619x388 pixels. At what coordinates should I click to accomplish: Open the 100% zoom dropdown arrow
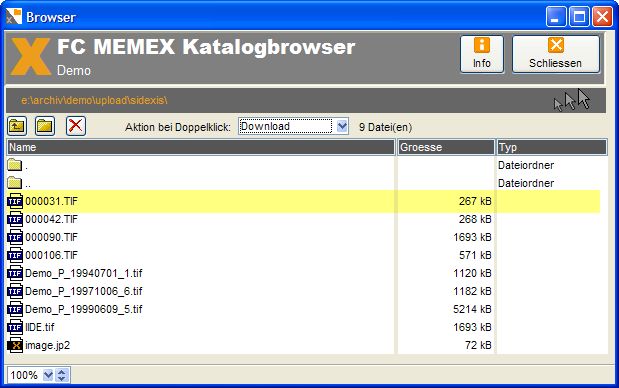48,375
